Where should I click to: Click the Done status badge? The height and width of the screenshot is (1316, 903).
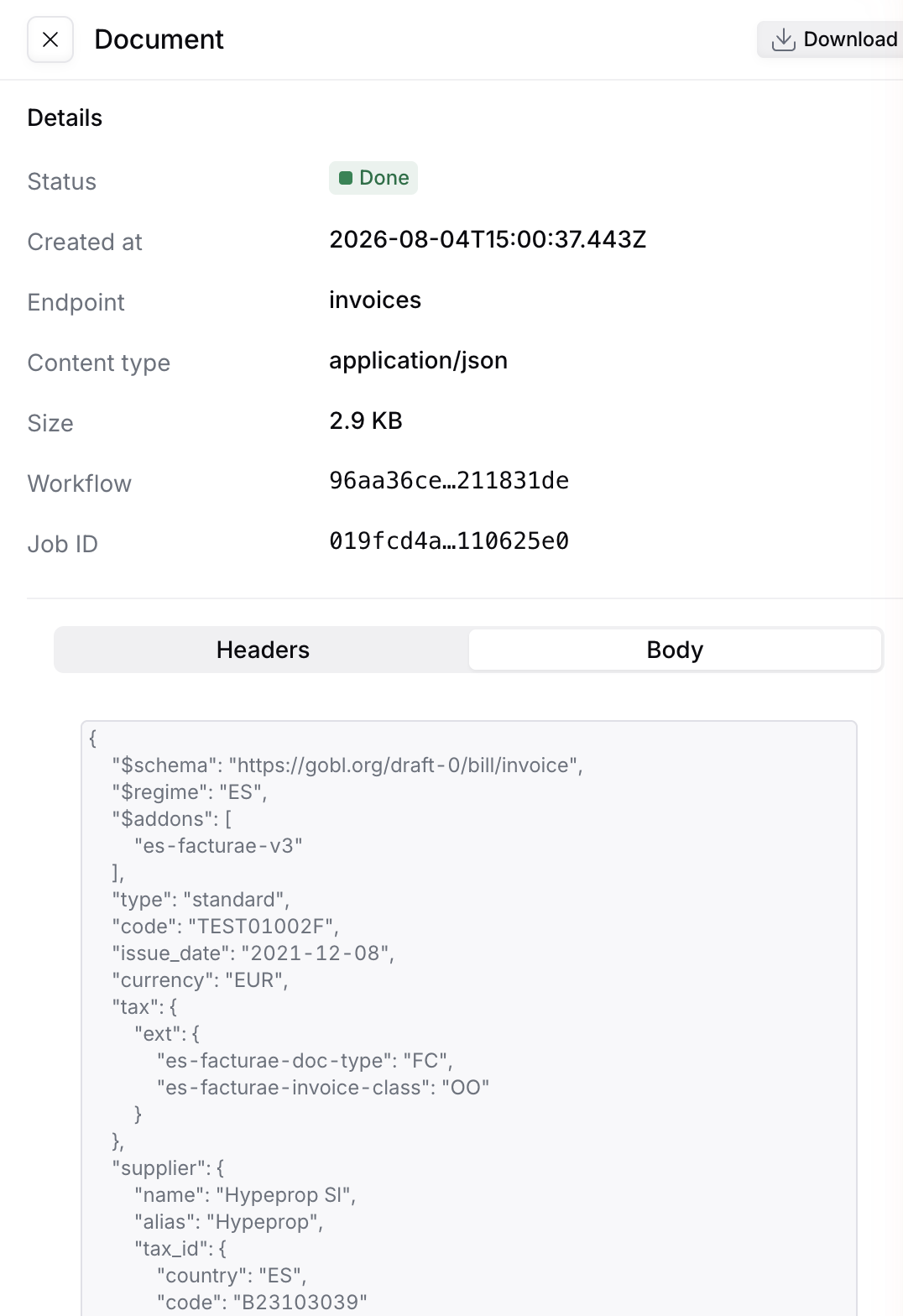coord(373,178)
